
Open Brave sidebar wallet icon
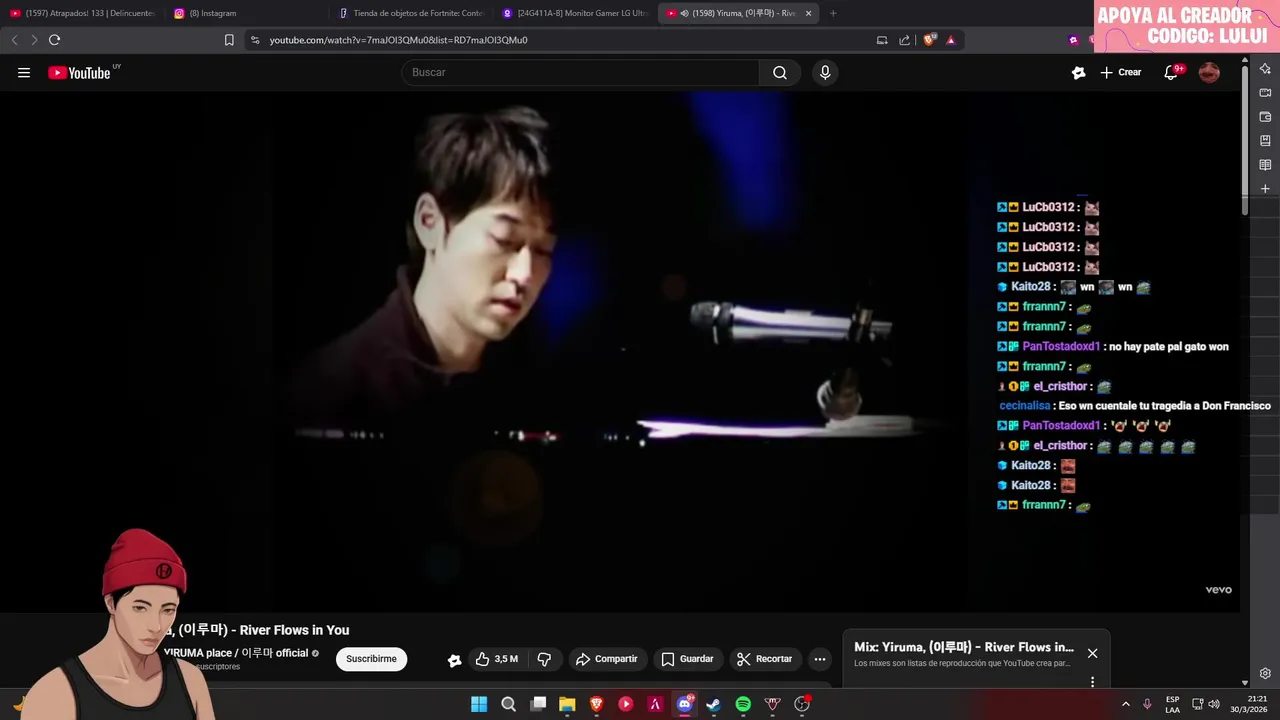1265,117
